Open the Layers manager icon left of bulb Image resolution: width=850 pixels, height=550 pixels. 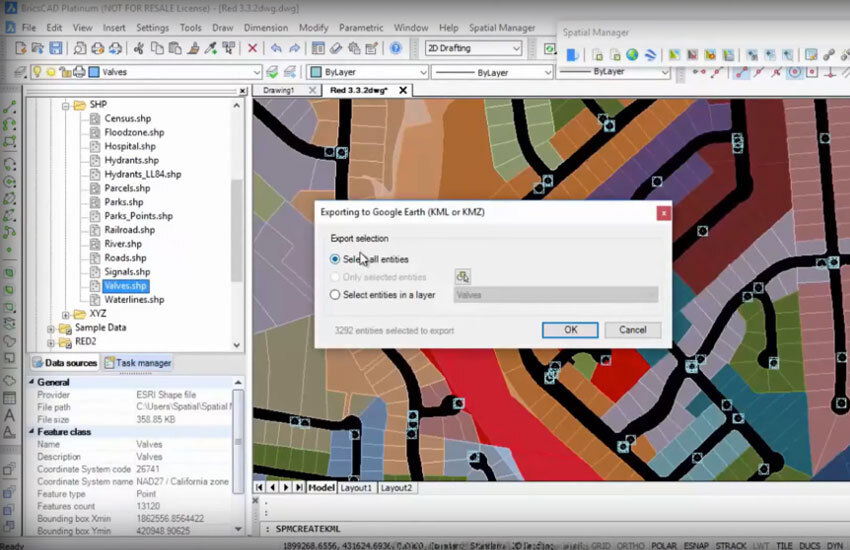(x=21, y=72)
